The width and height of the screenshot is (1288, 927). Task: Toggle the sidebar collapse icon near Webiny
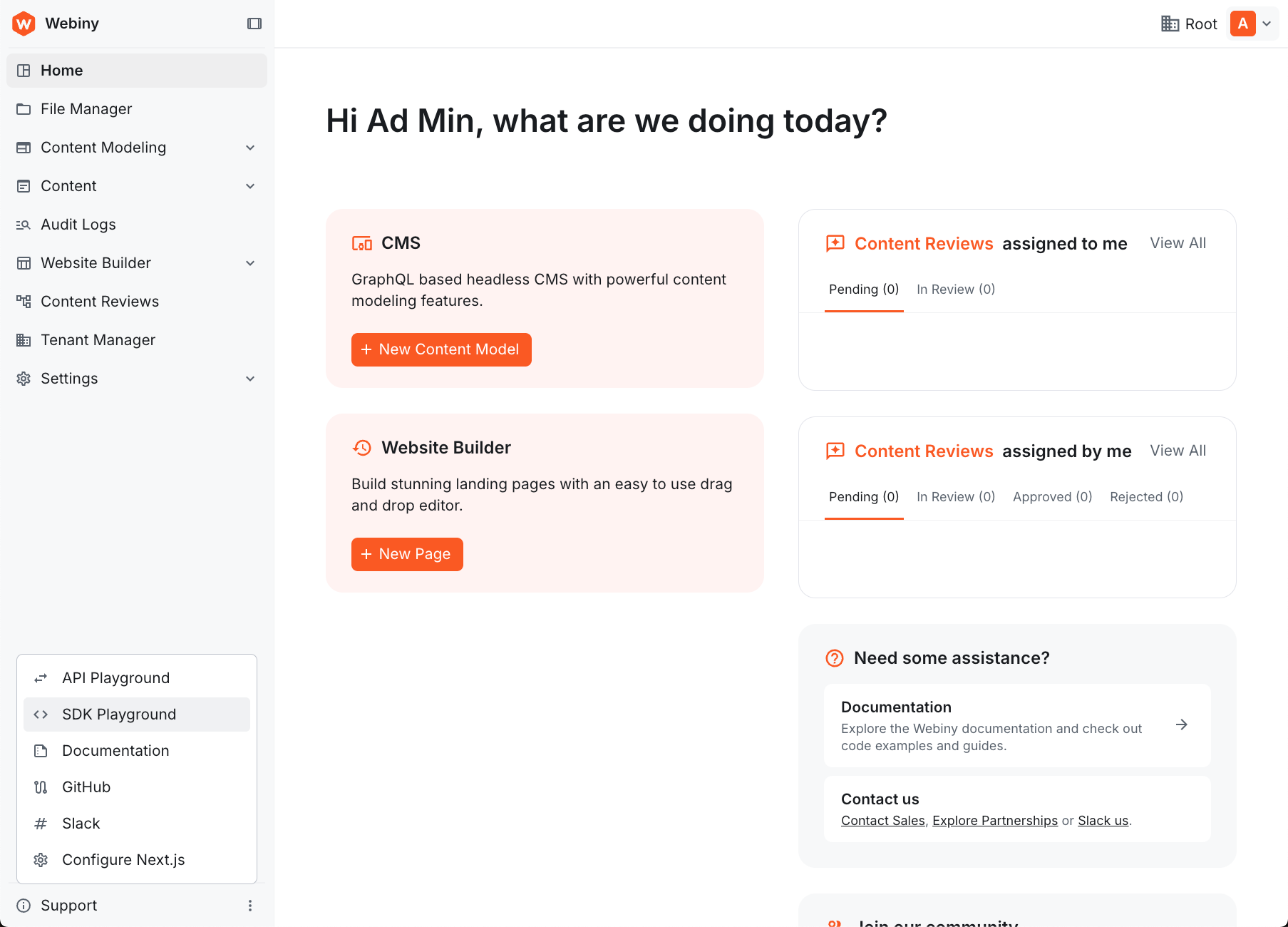254,23
